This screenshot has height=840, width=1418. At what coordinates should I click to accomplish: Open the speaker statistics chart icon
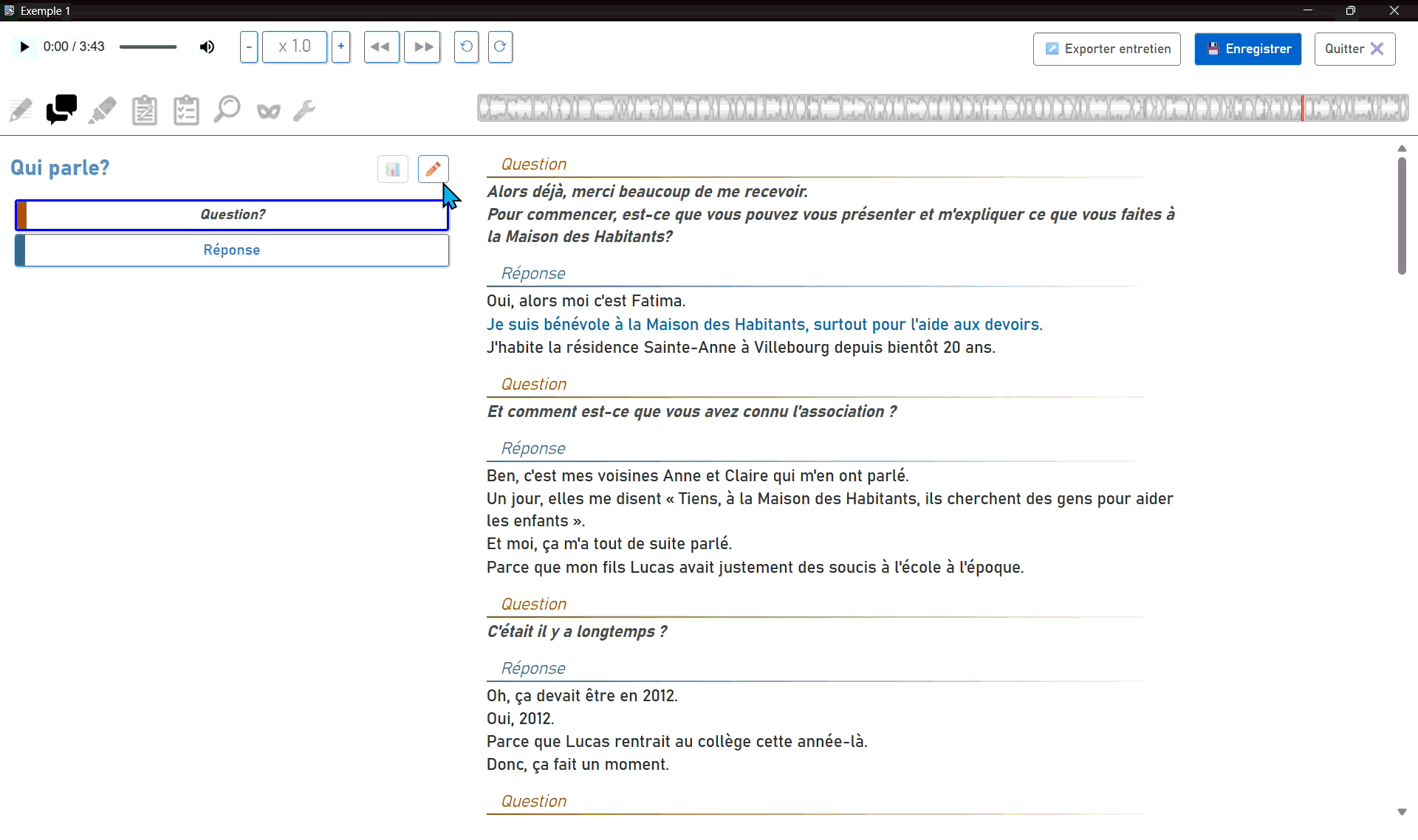click(393, 169)
